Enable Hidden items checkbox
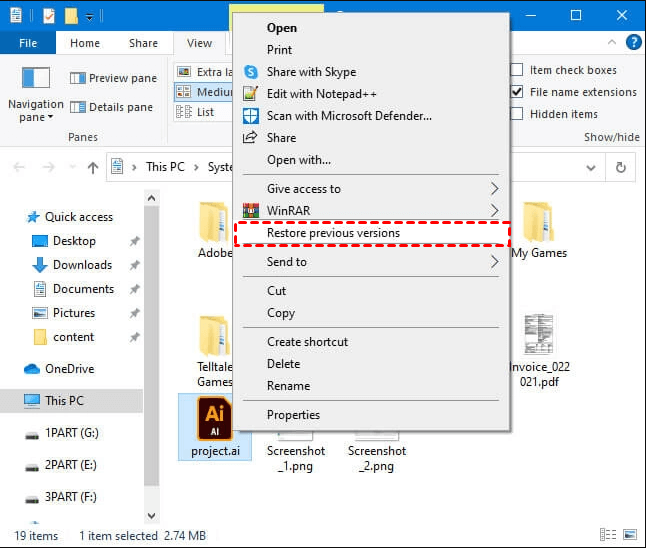Image resolution: width=646 pixels, height=548 pixels. point(517,113)
